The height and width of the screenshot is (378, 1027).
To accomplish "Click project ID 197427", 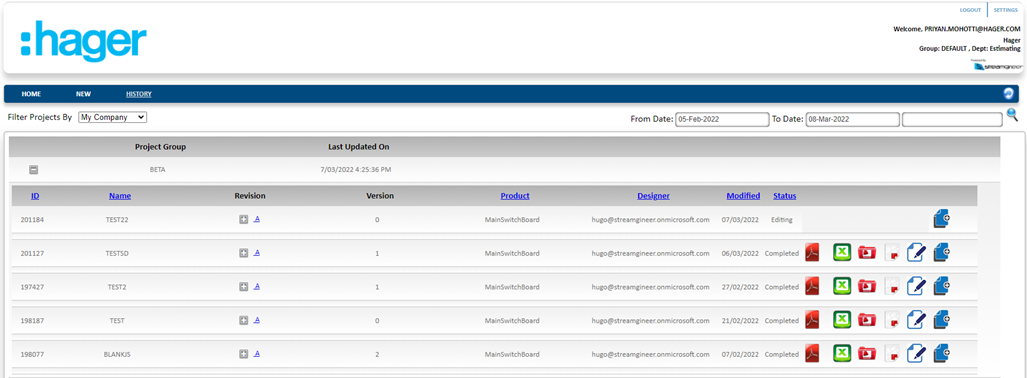I will pos(32,287).
